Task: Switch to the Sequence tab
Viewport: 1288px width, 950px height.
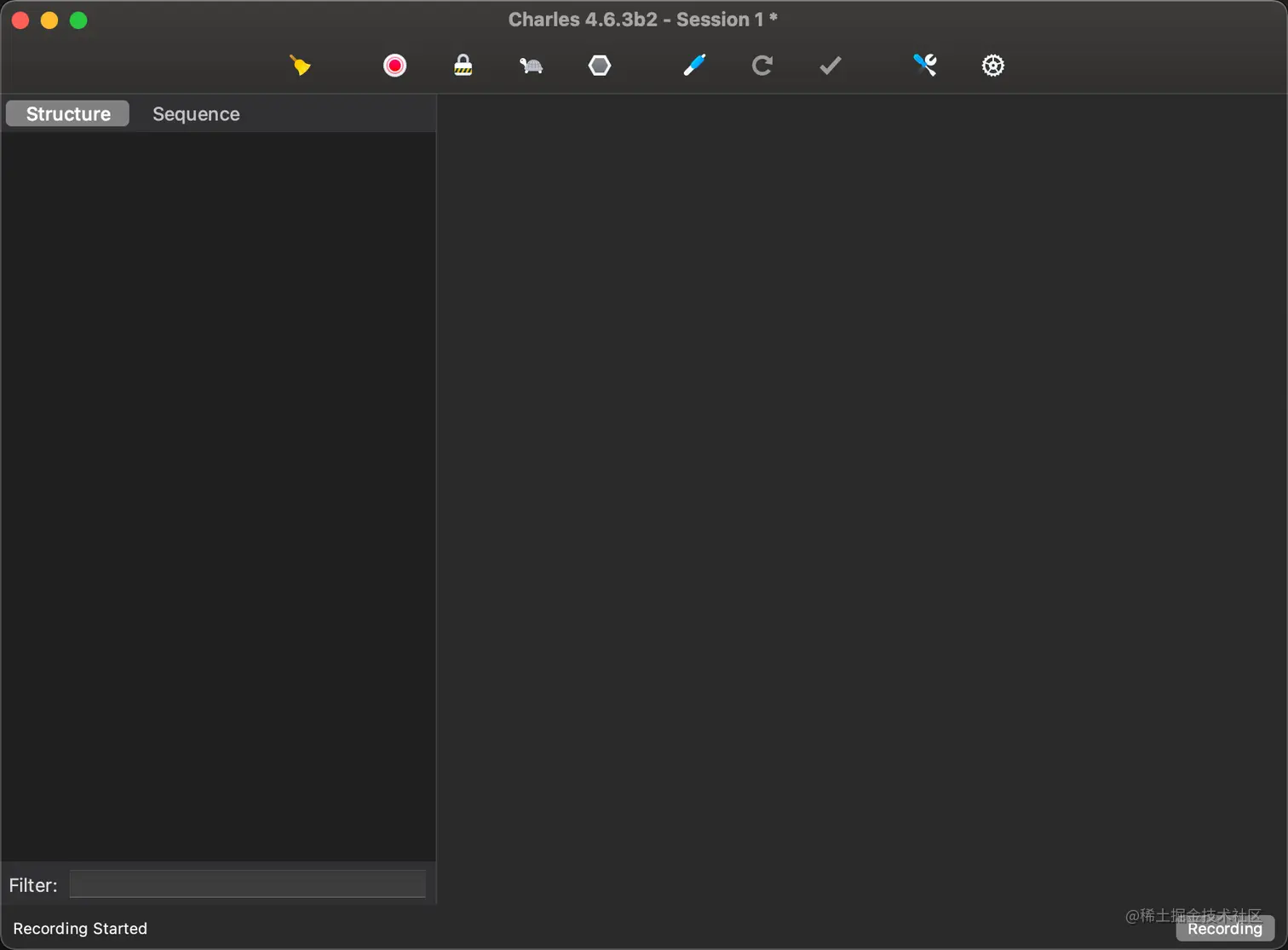Action: 196,114
